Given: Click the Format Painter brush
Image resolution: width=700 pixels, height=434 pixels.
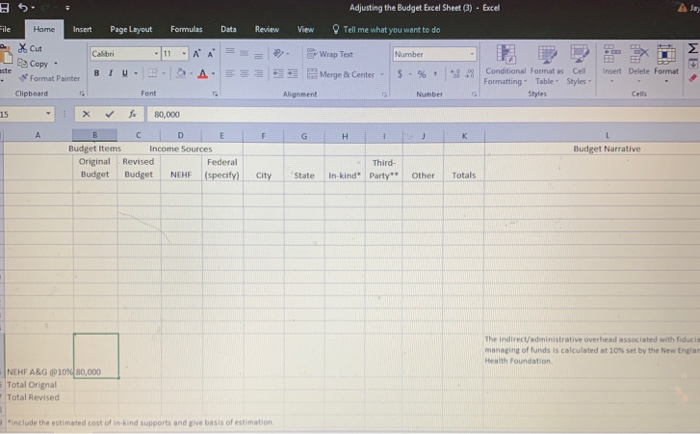Looking at the screenshot, I should pos(23,78).
